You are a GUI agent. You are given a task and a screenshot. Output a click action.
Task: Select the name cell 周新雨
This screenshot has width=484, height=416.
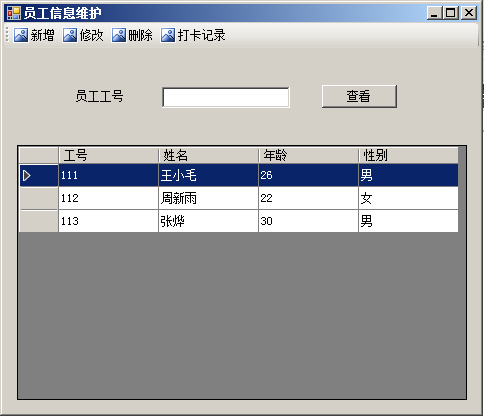click(x=208, y=198)
